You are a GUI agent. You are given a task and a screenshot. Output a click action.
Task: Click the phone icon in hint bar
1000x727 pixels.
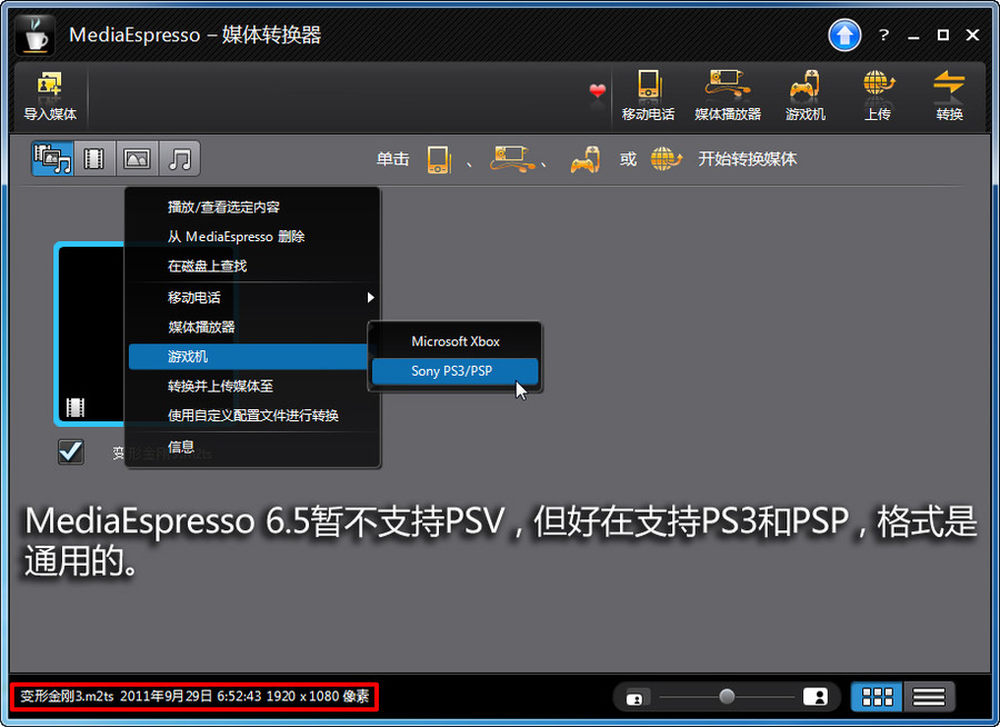[439, 159]
